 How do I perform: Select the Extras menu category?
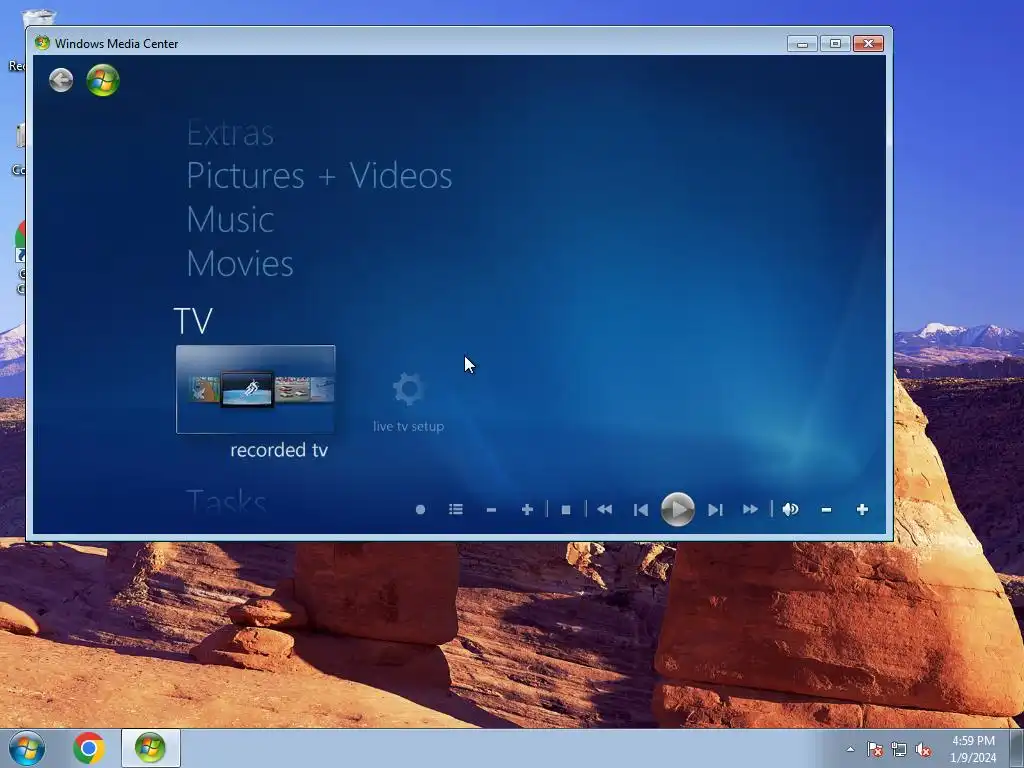coord(230,133)
